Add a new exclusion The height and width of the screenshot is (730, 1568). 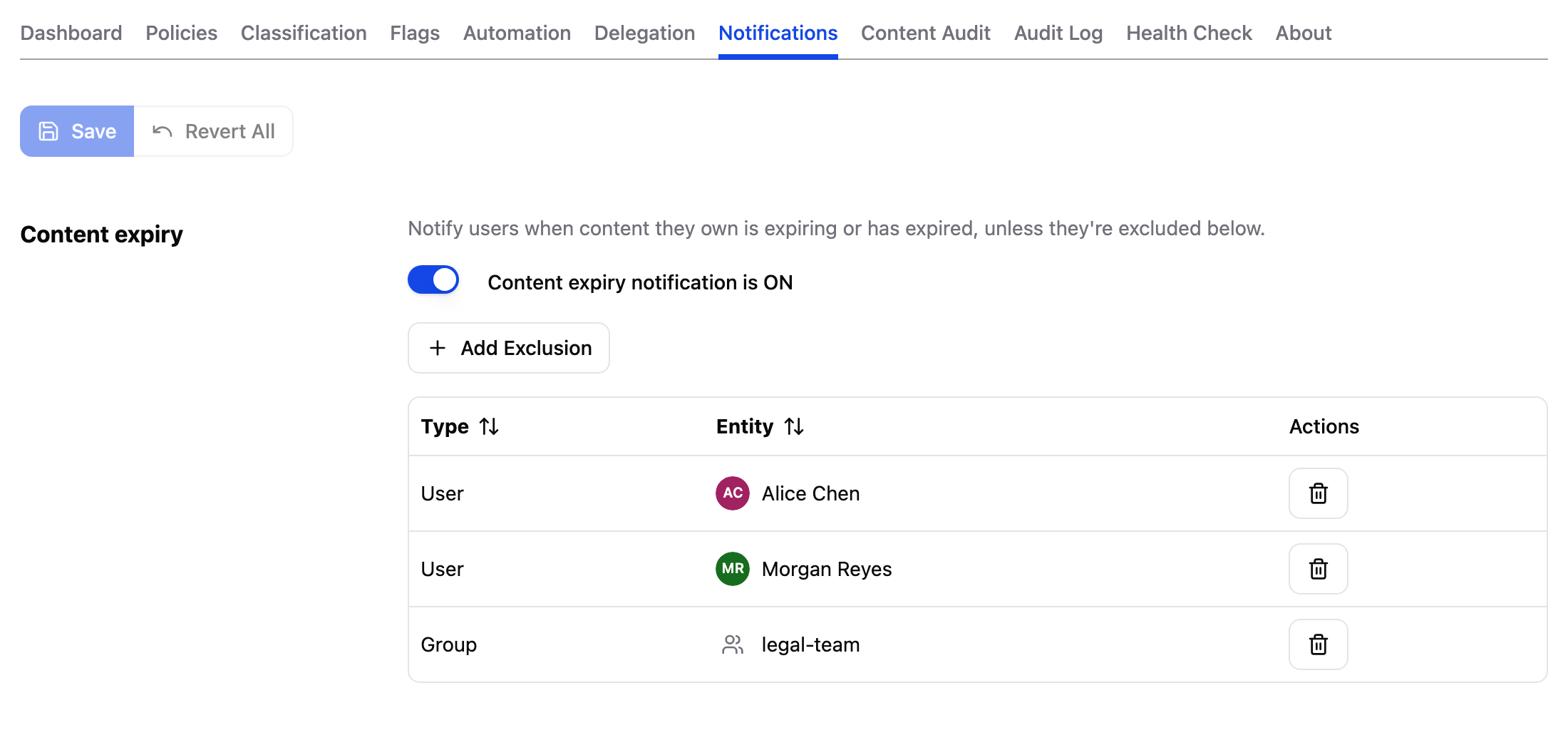pos(509,348)
